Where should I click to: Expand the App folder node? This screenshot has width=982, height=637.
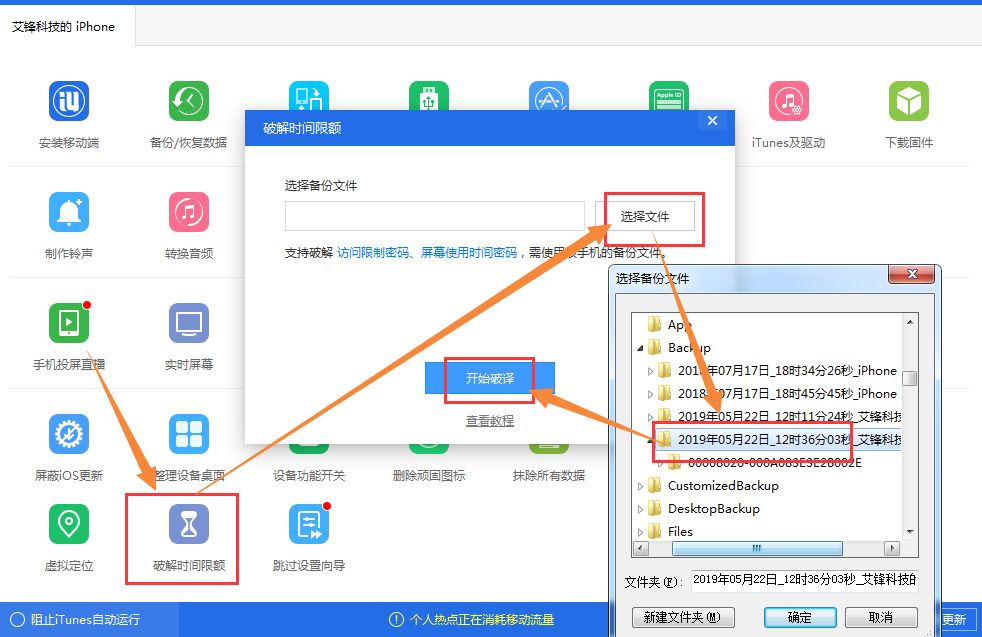tap(643, 324)
